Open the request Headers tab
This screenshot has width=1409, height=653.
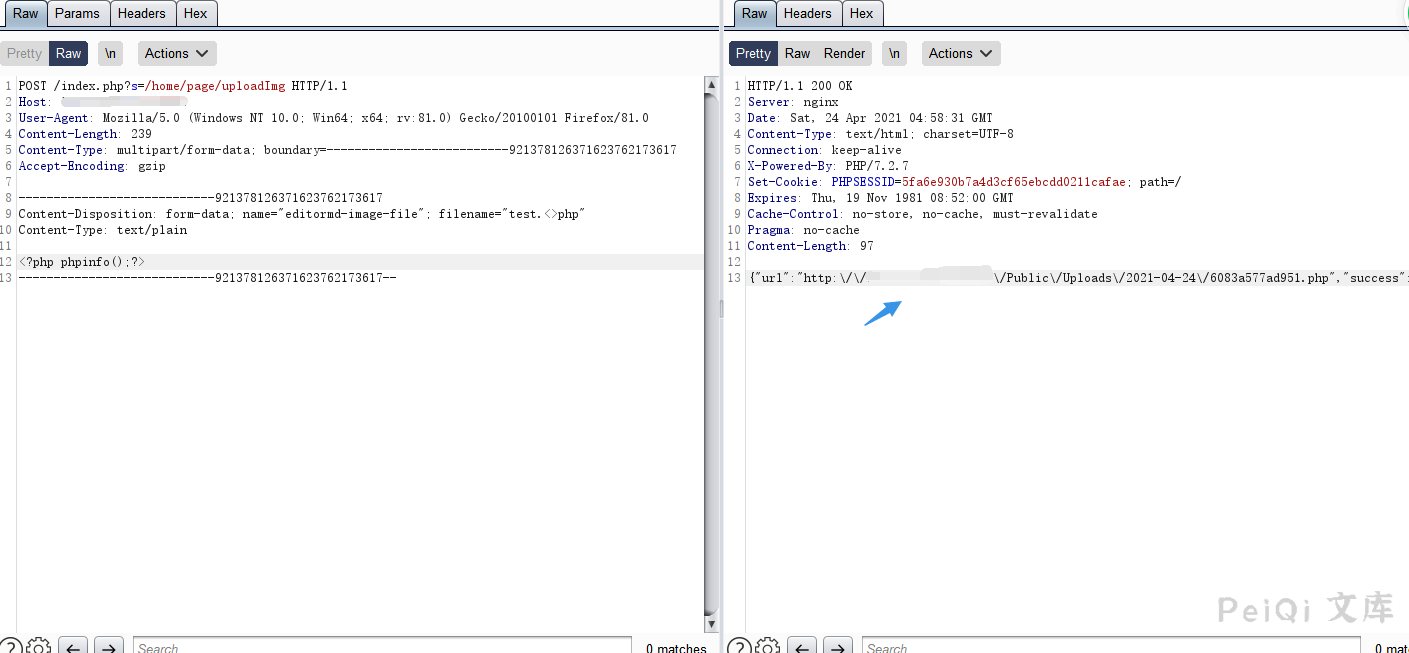[x=142, y=13]
